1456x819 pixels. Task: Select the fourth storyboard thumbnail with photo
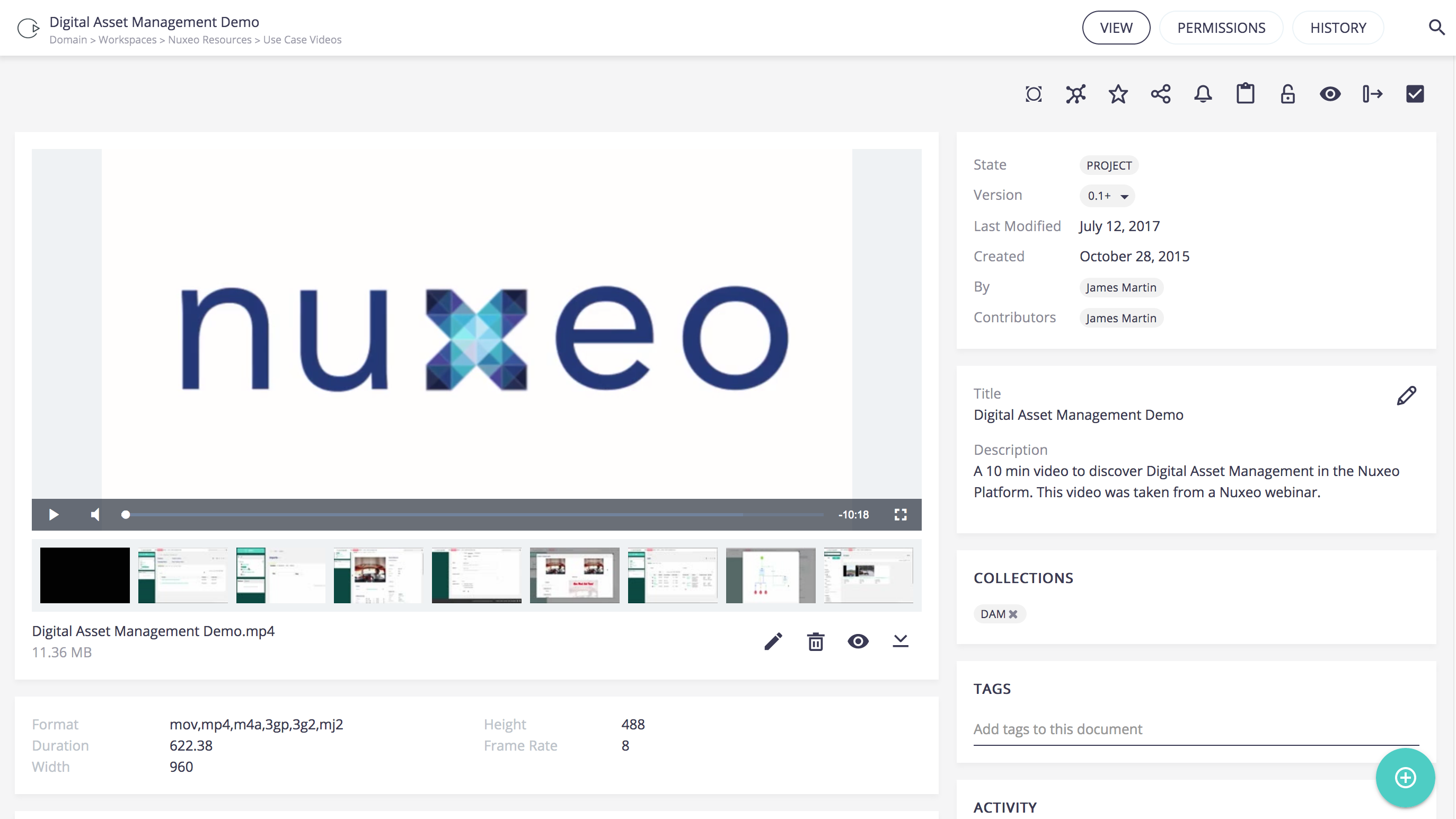tap(378, 575)
